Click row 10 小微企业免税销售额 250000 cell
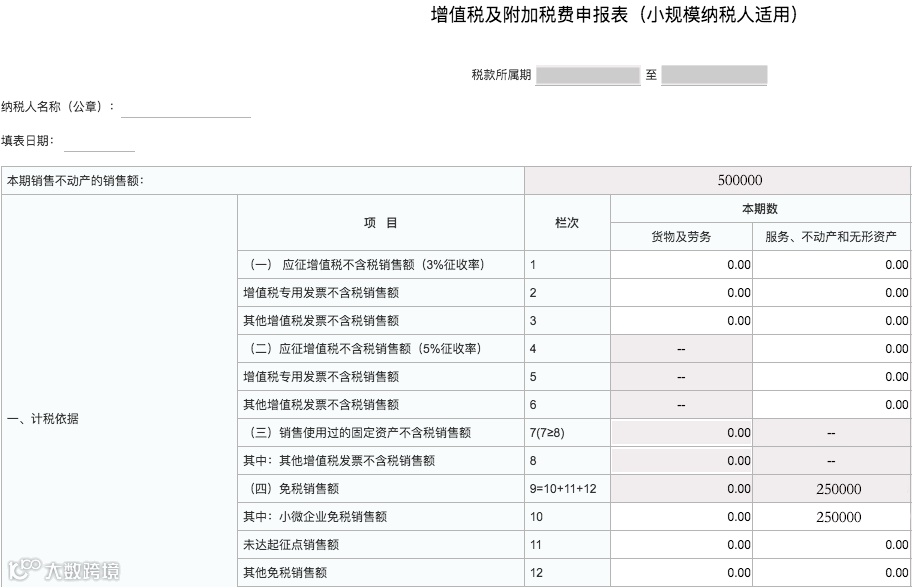The image size is (912, 588). click(x=832, y=516)
